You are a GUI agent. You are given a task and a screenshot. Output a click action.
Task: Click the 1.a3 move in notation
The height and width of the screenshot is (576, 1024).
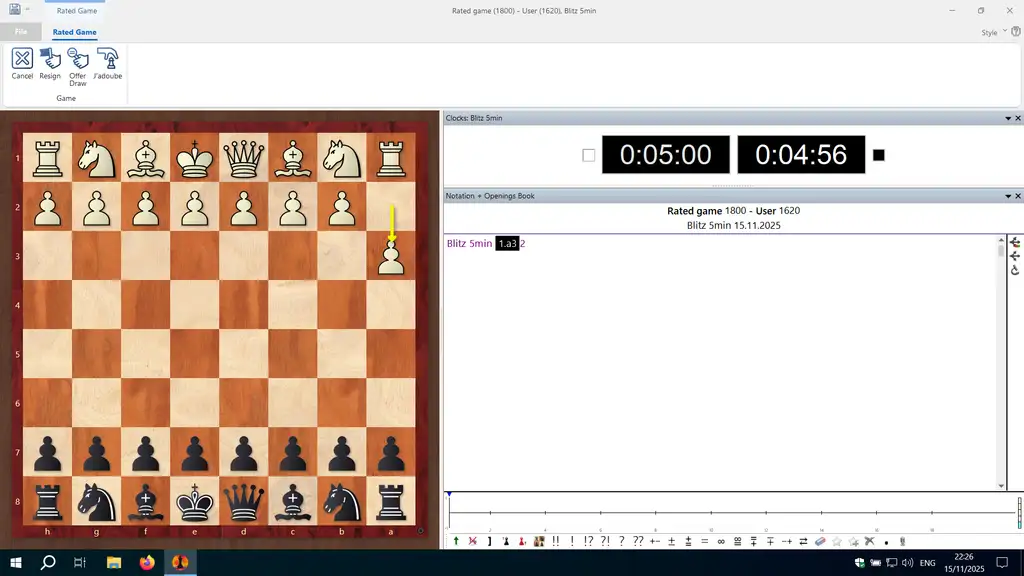[x=508, y=244]
